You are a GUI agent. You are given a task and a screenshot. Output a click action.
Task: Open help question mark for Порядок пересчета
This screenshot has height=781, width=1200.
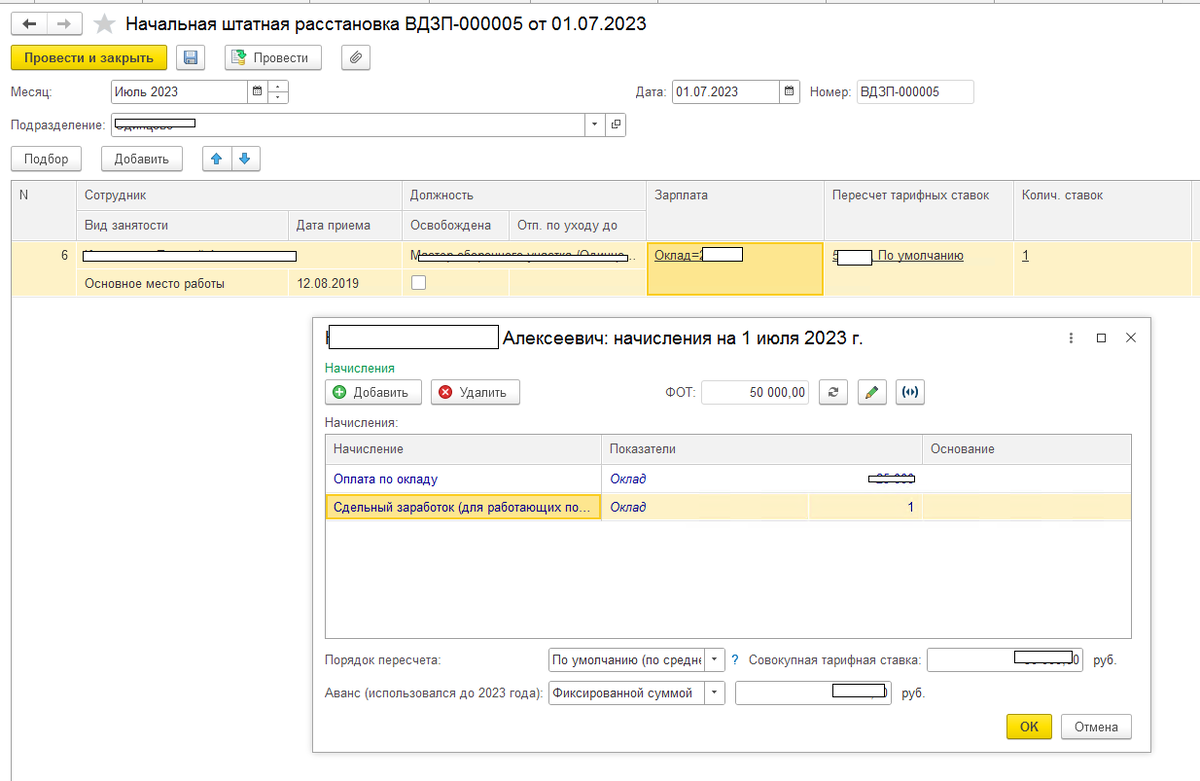coord(735,660)
